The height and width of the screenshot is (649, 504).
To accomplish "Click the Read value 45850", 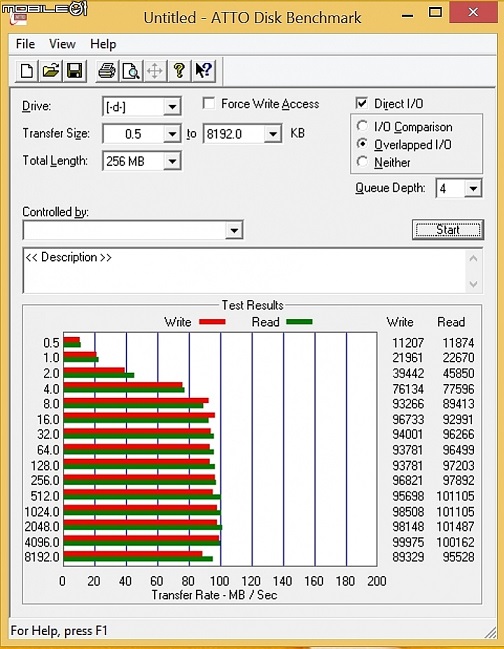I will (x=458, y=373).
